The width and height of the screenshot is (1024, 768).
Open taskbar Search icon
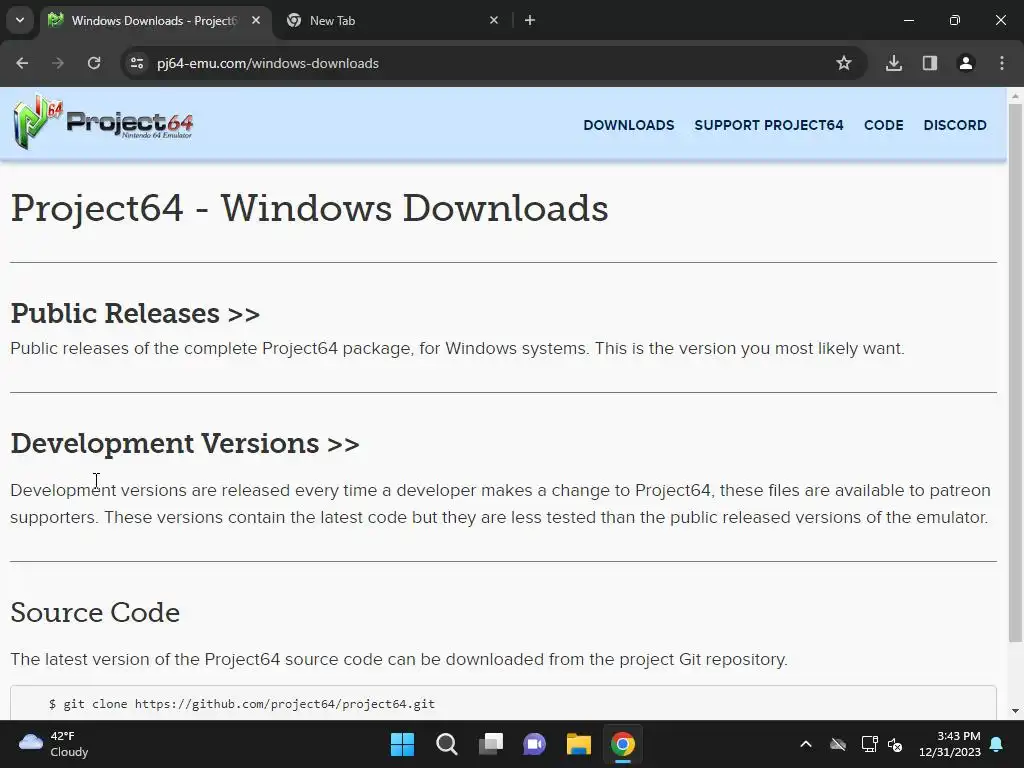447,744
